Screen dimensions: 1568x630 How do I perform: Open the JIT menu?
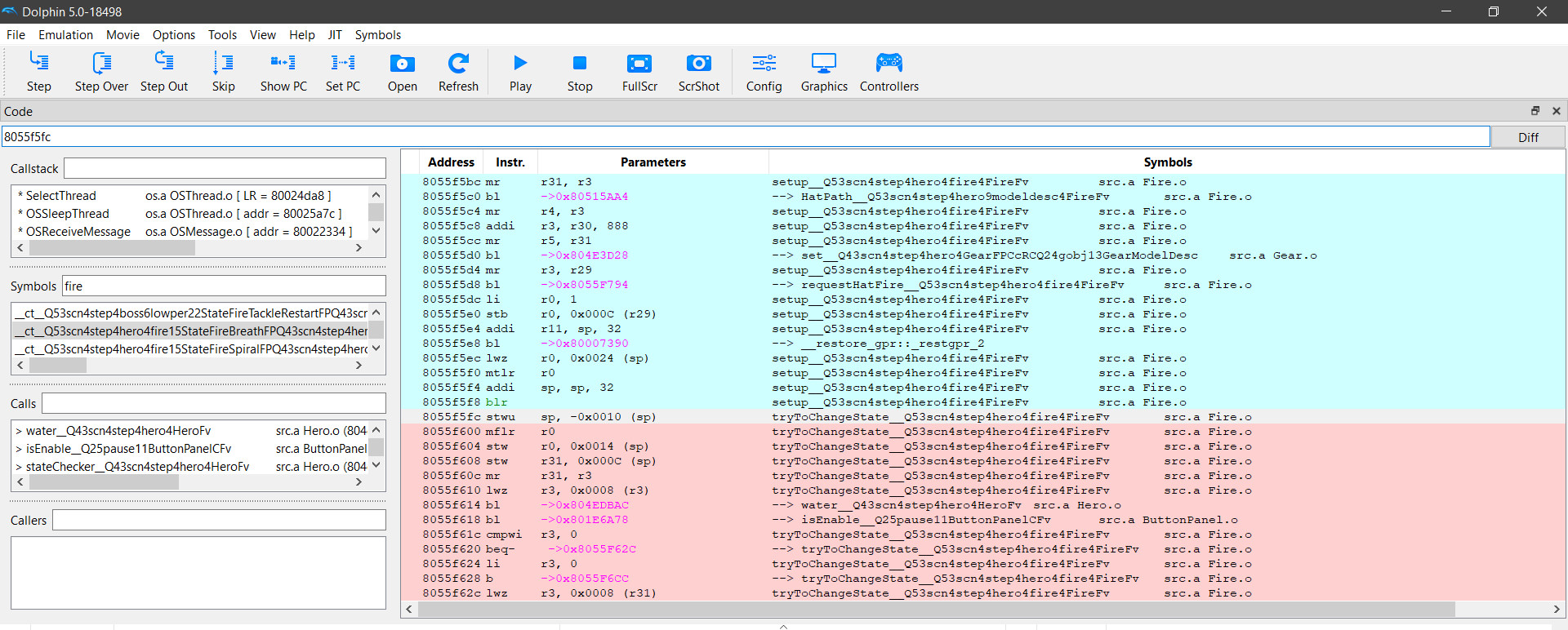coord(335,35)
